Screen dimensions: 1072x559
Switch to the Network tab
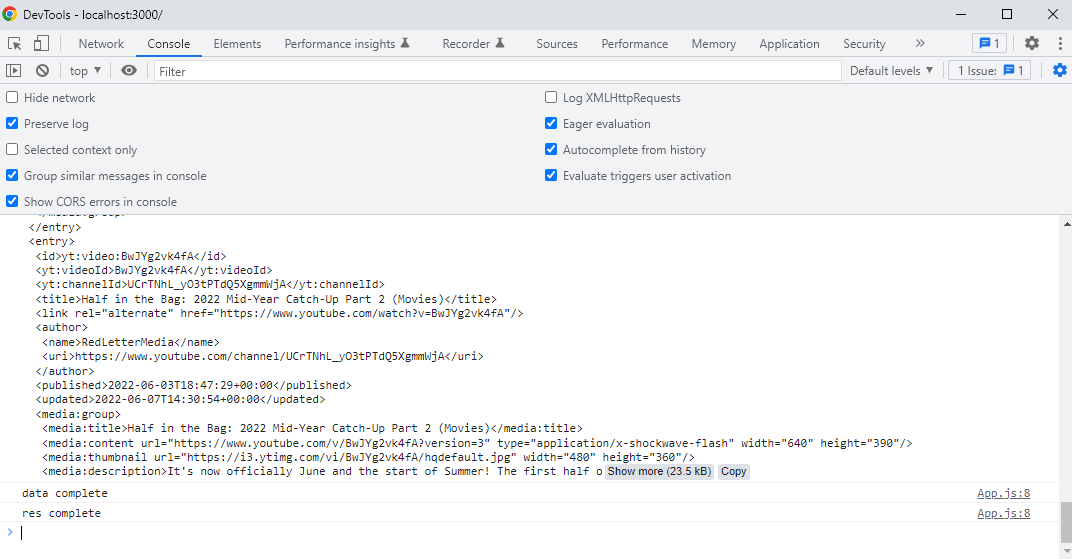pos(101,44)
